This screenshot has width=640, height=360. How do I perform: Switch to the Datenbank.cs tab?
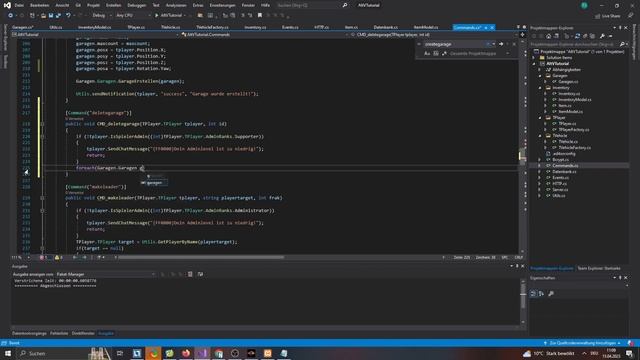[x=386, y=27]
